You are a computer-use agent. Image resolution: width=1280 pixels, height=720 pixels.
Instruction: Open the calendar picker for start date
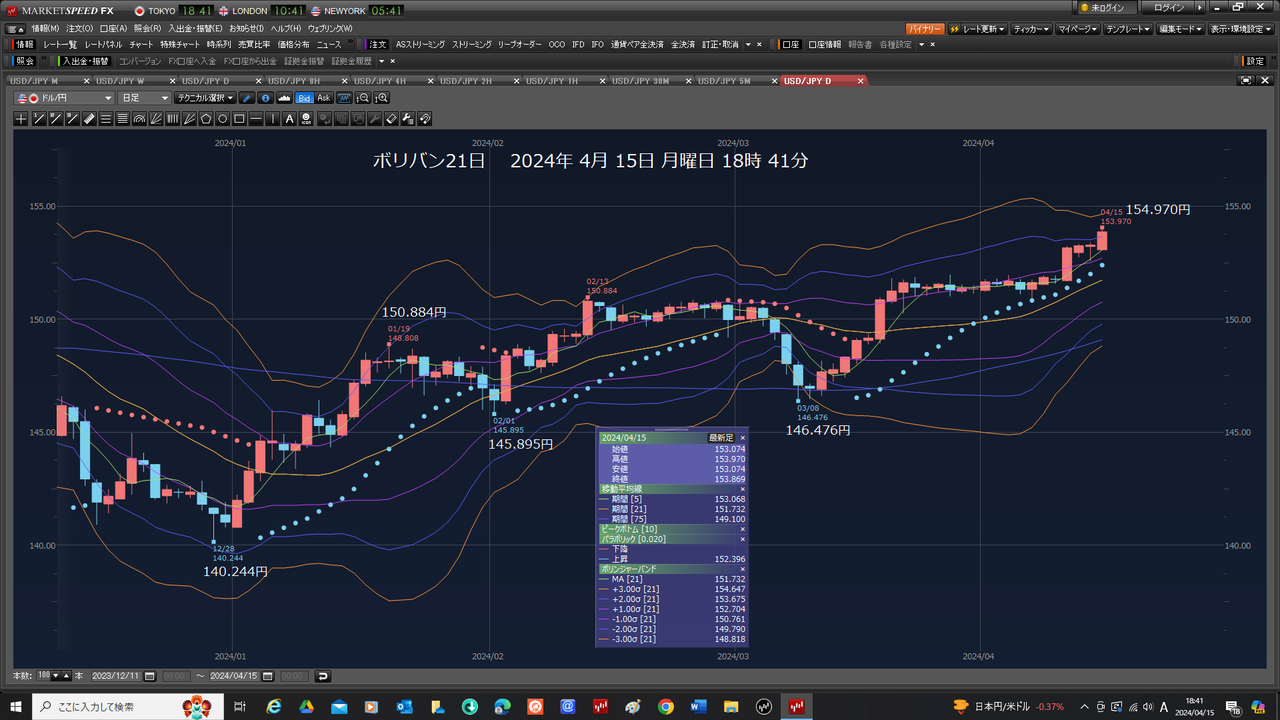150,676
